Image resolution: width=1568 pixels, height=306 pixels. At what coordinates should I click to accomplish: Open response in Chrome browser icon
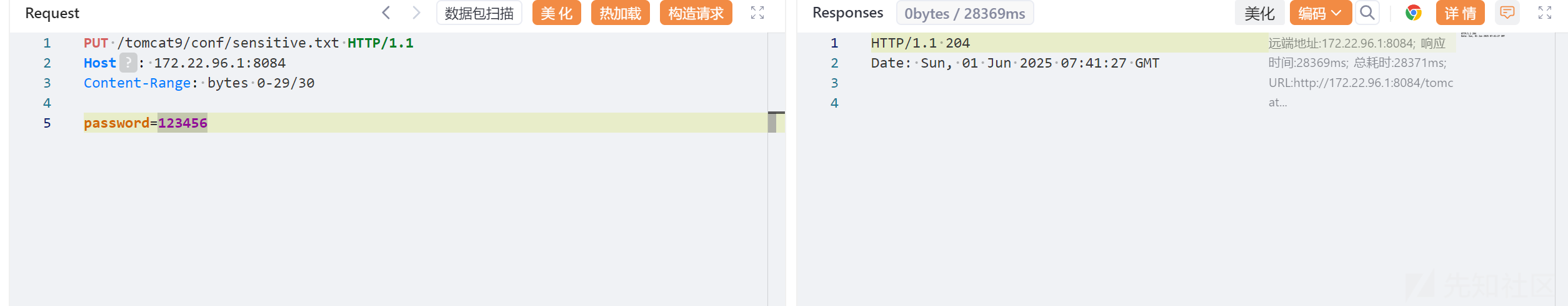[x=1414, y=13]
